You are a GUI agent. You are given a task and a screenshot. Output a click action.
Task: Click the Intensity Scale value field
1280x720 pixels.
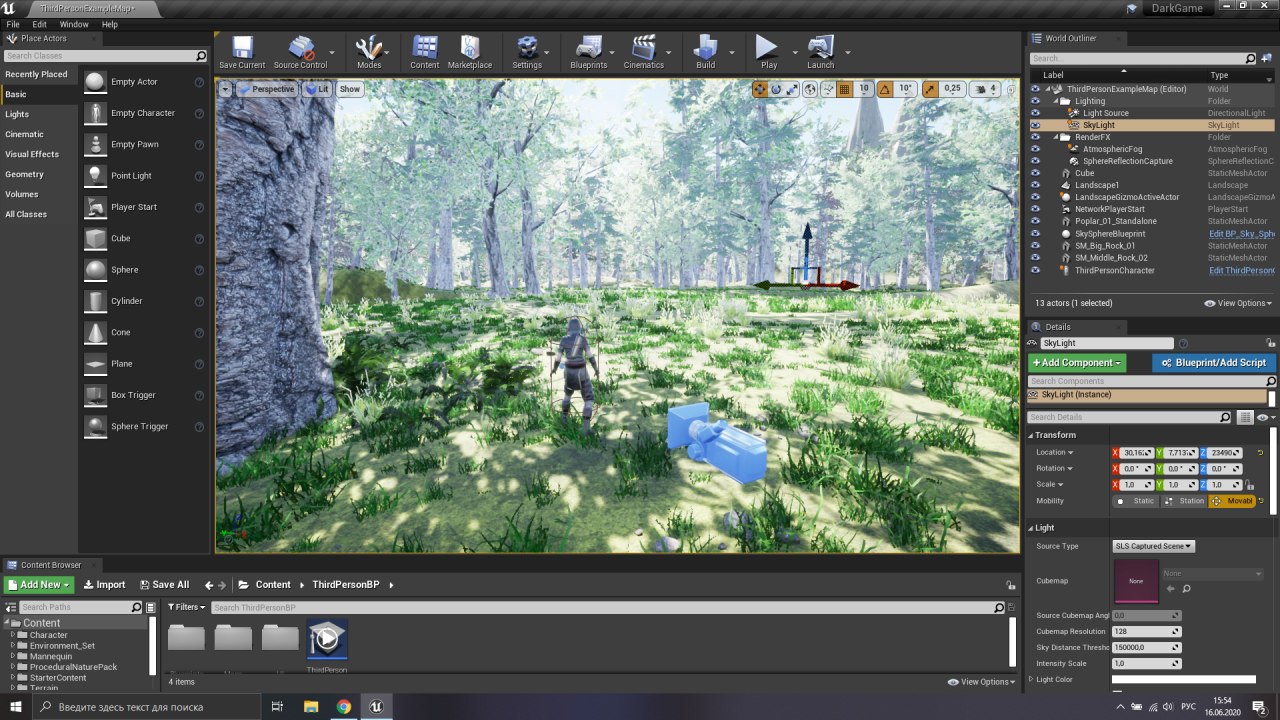point(1147,663)
